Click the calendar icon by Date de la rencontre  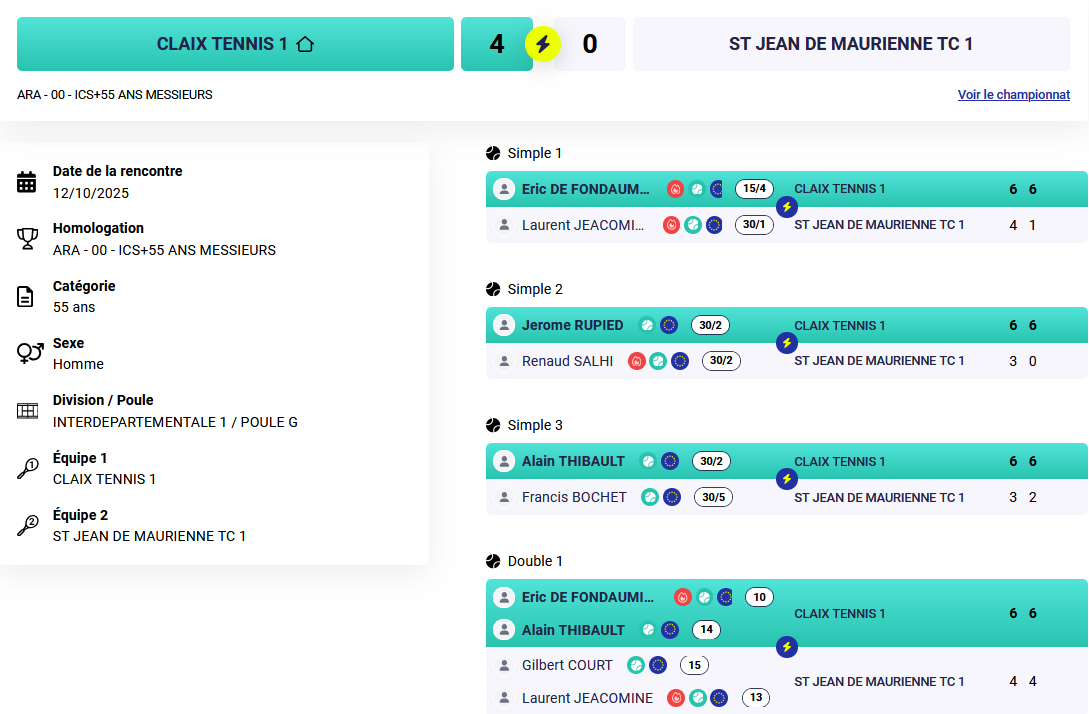[27, 182]
